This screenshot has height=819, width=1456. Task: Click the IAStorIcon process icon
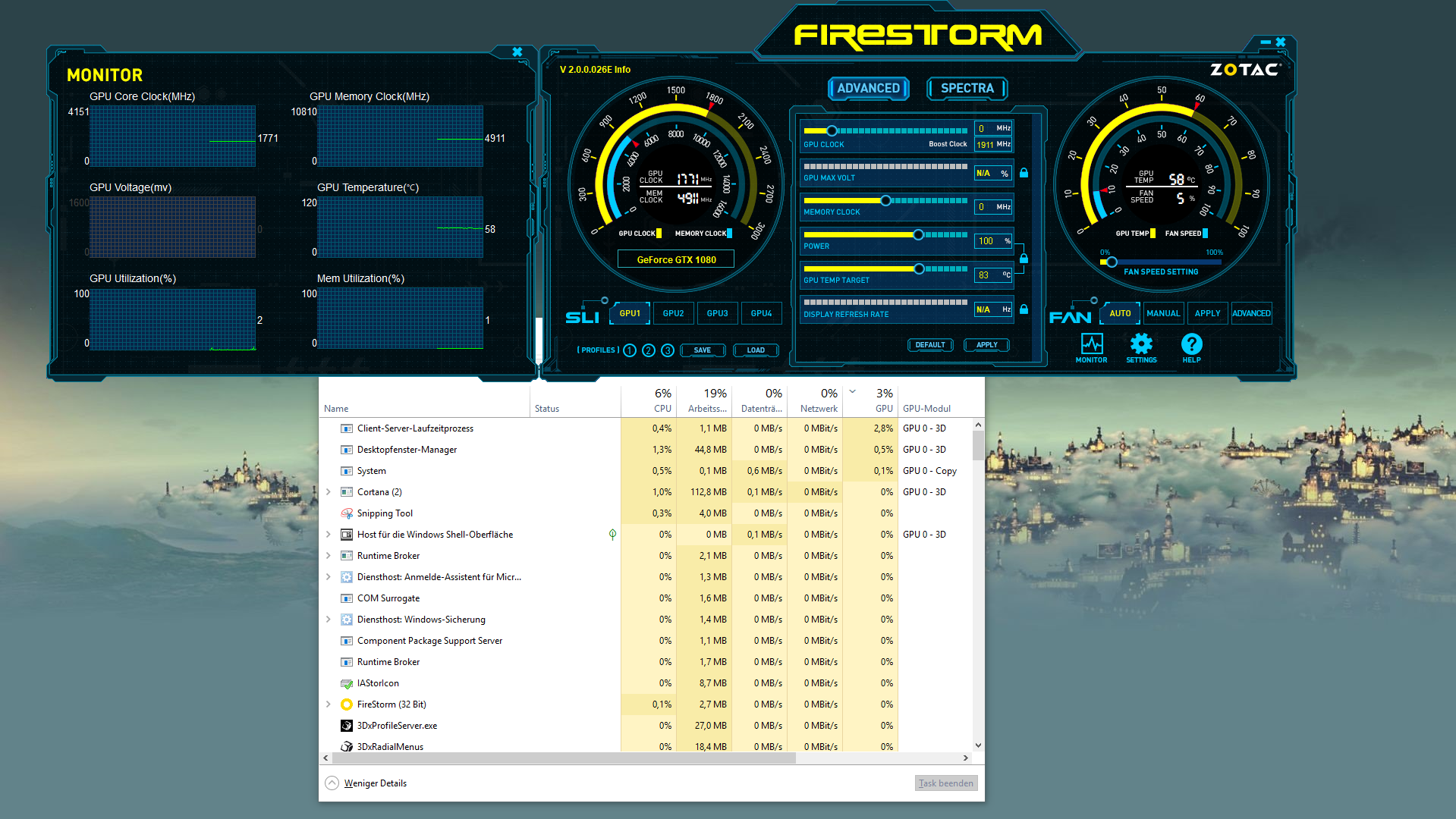[x=347, y=683]
